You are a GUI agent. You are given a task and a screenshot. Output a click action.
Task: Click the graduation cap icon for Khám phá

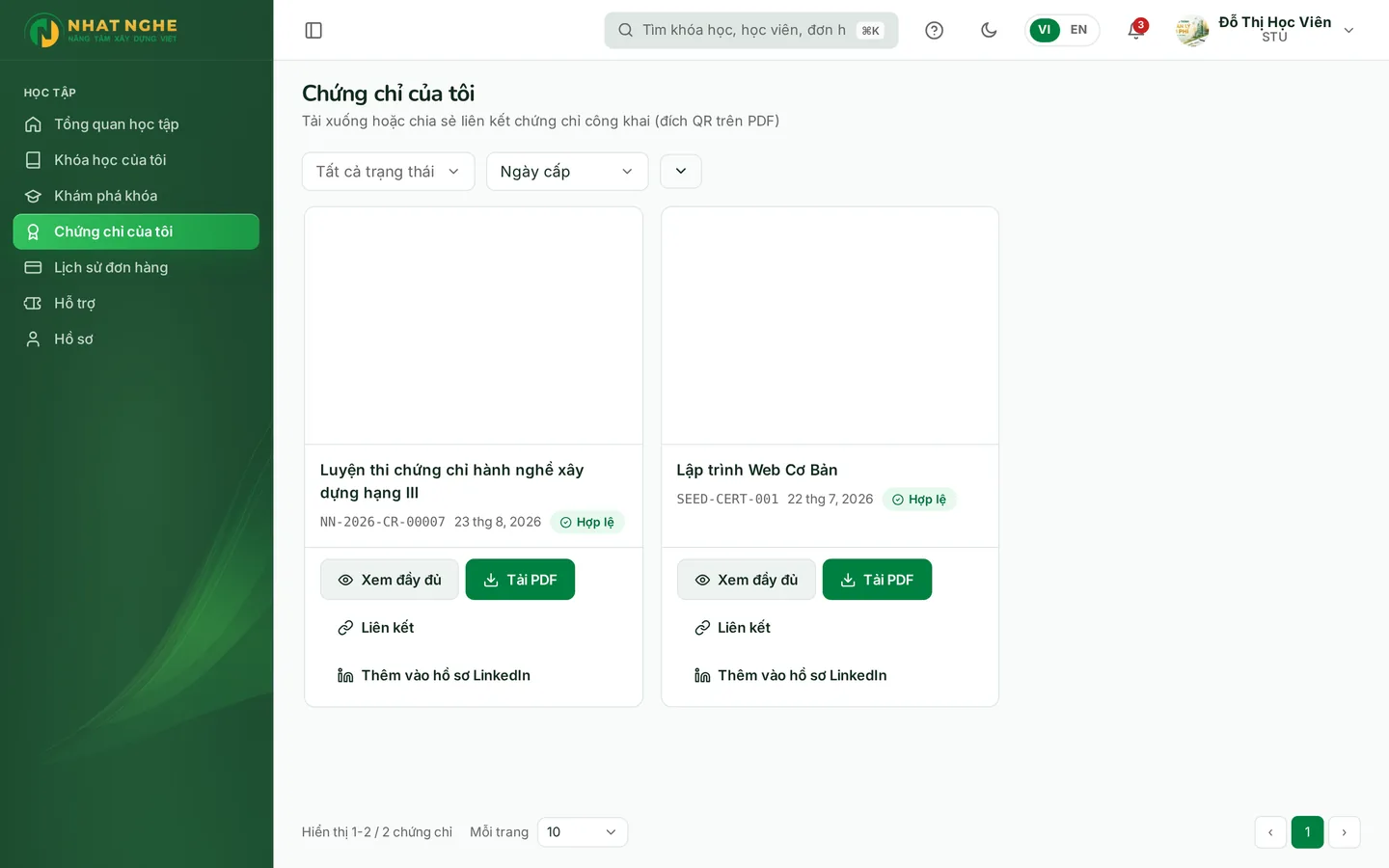[x=33, y=196]
